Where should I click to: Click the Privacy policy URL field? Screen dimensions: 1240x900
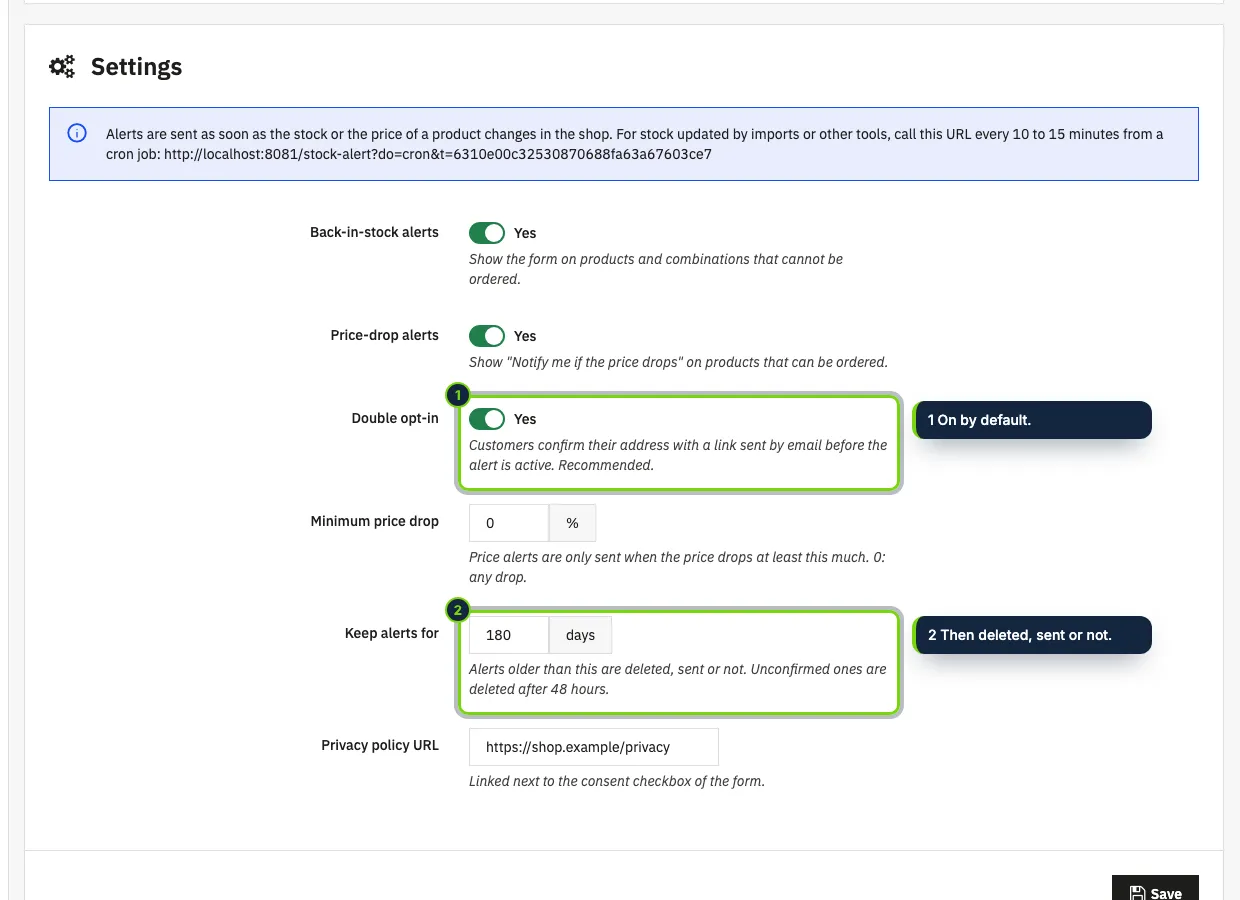click(x=594, y=747)
